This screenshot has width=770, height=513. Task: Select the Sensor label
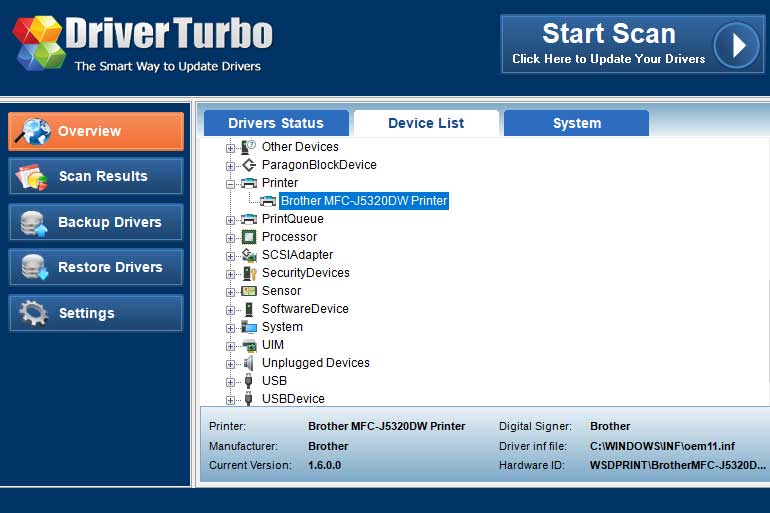point(281,291)
